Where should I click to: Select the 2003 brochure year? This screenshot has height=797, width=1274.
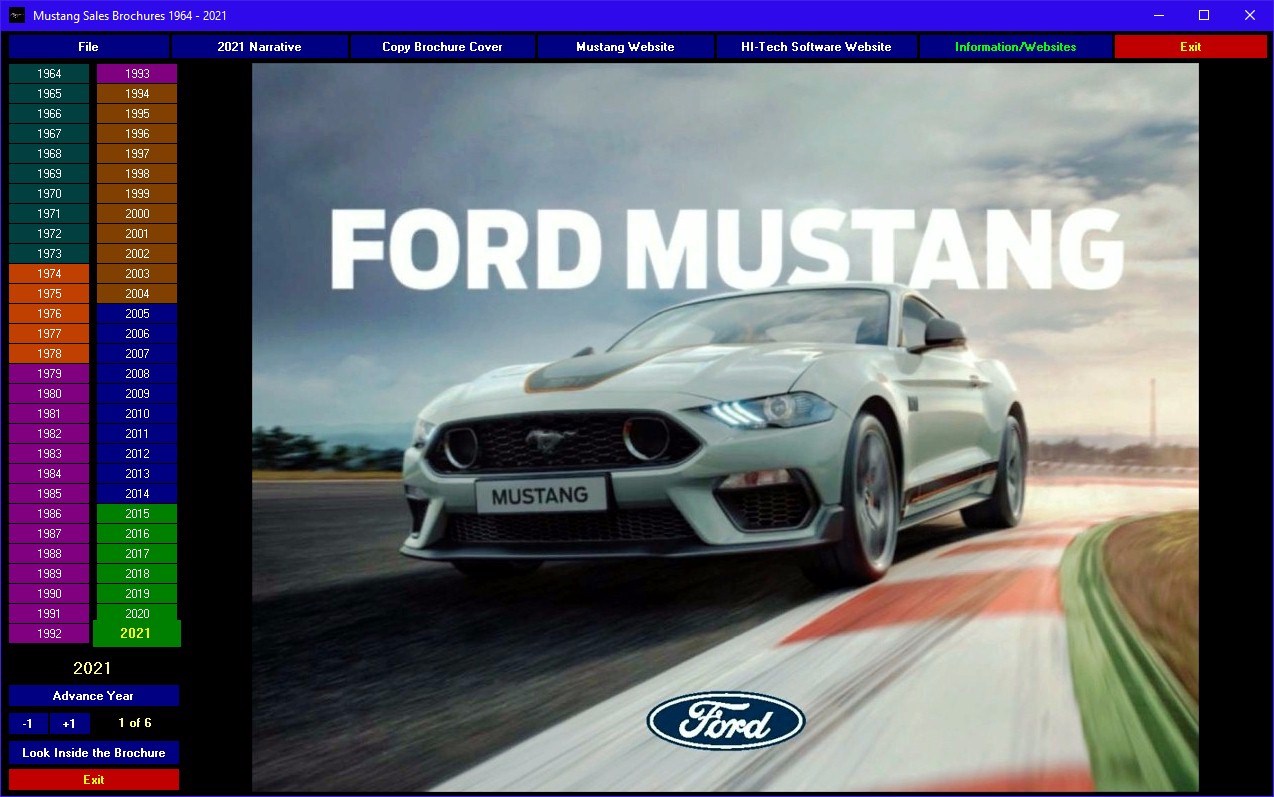(x=137, y=274)
